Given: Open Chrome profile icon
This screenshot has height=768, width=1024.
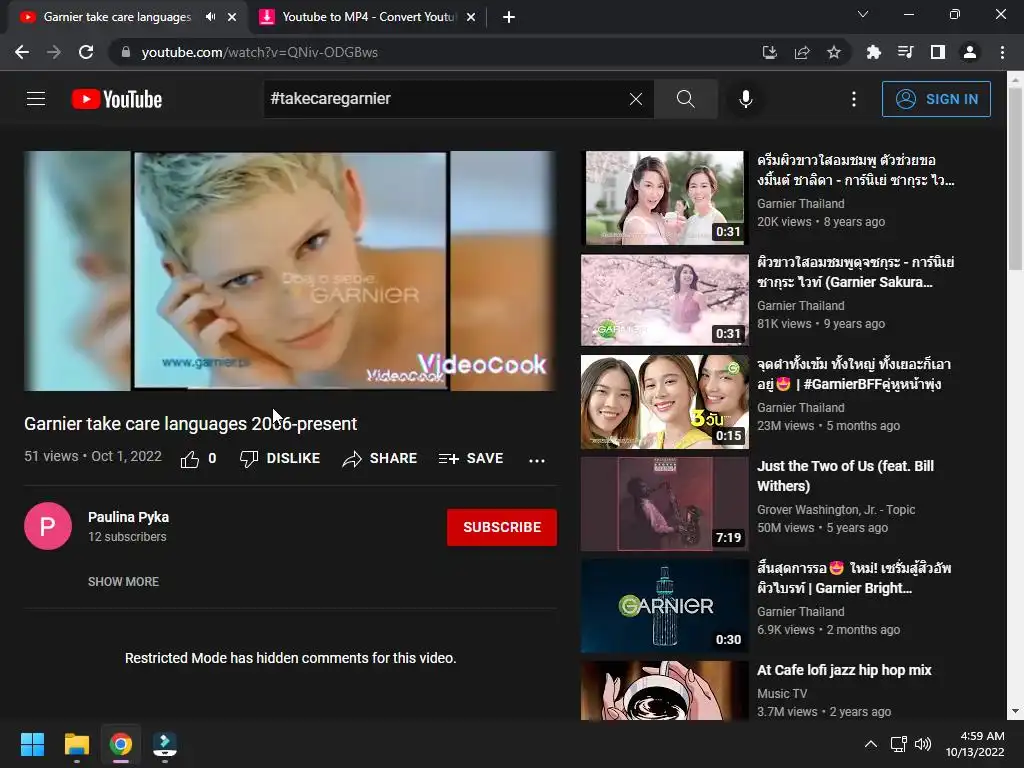Looking at the screenshot, I should click(x=970, y=52).
